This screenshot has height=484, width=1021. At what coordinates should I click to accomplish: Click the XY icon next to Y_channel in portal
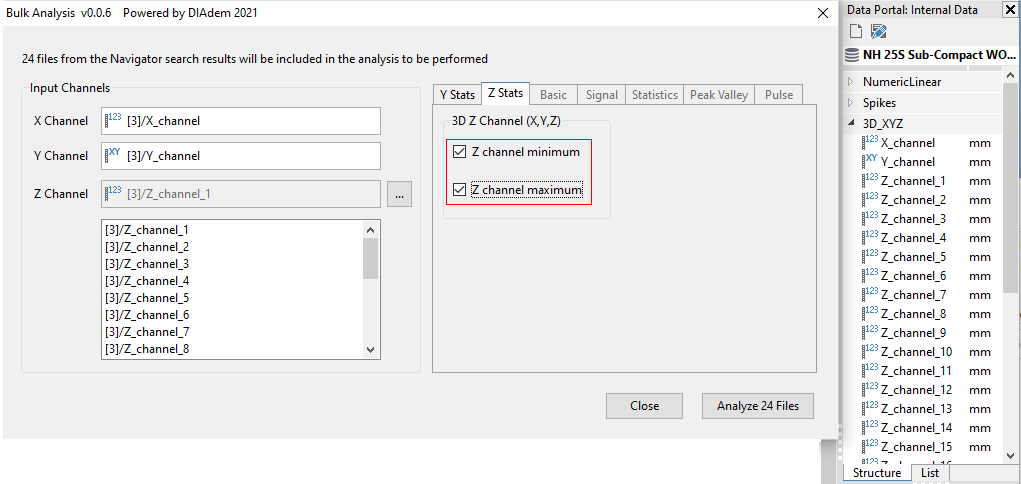pyautogui.click(x=870, y=161)
